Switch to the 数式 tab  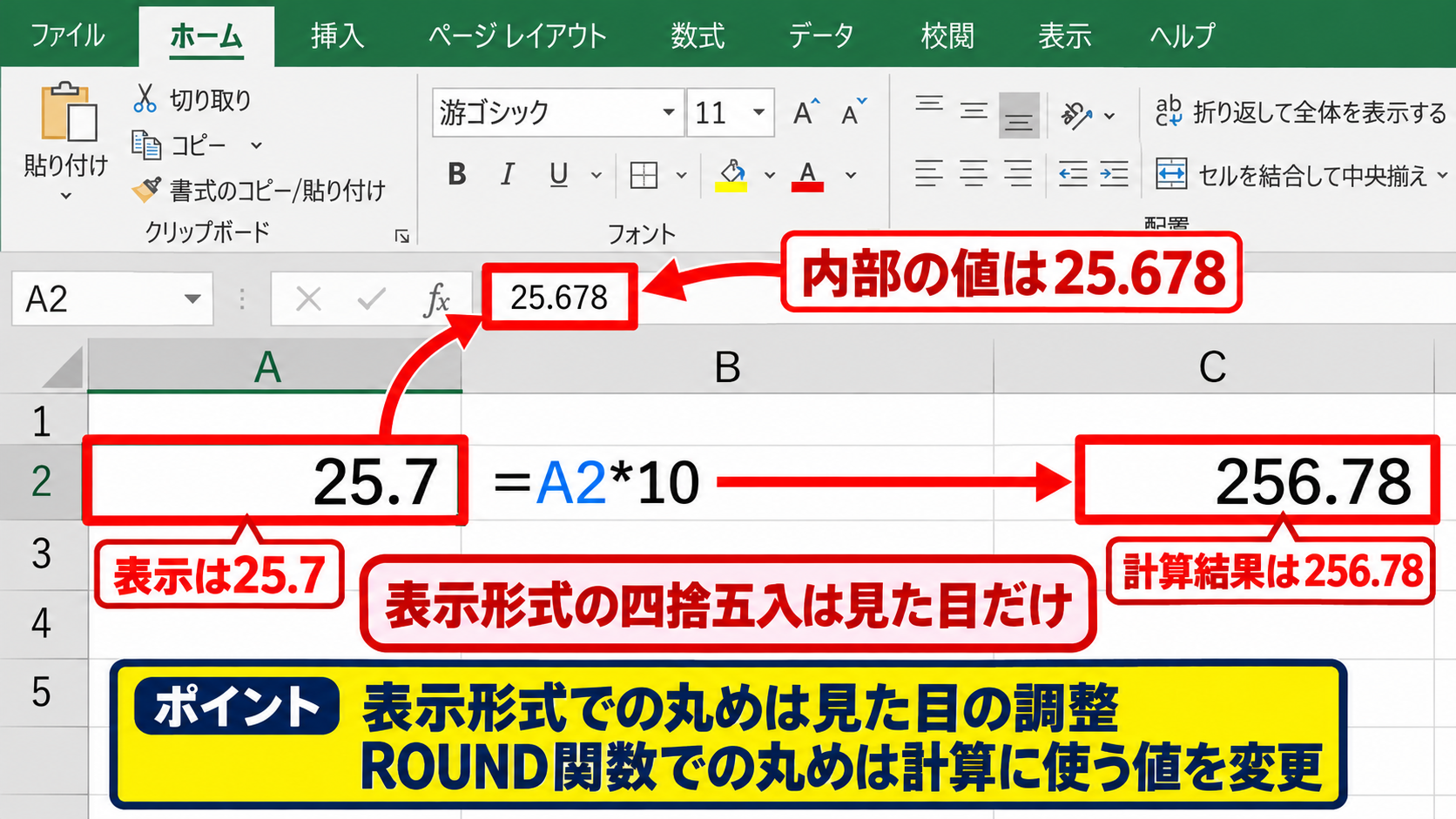click(x=698, y=36)
